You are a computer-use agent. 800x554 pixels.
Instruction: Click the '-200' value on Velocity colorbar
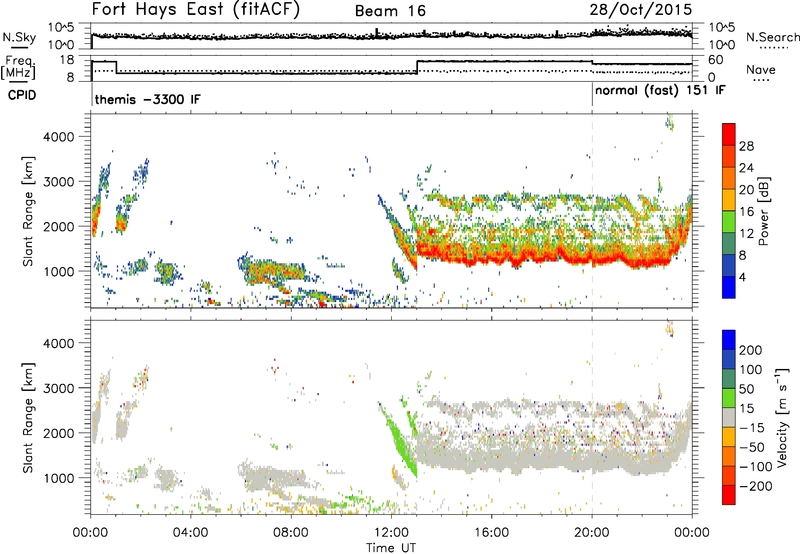756,486
